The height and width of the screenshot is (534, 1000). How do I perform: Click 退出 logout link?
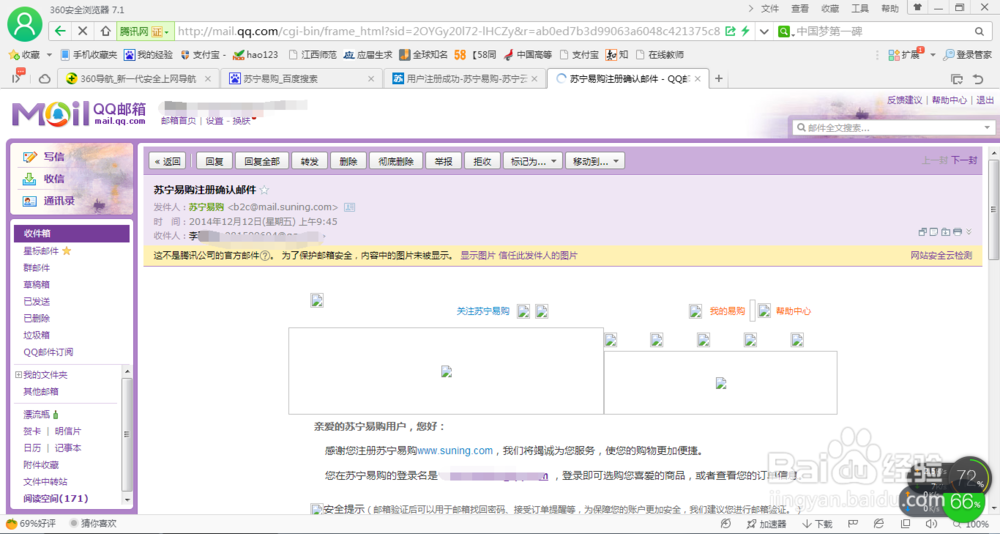tap(985, 100)
